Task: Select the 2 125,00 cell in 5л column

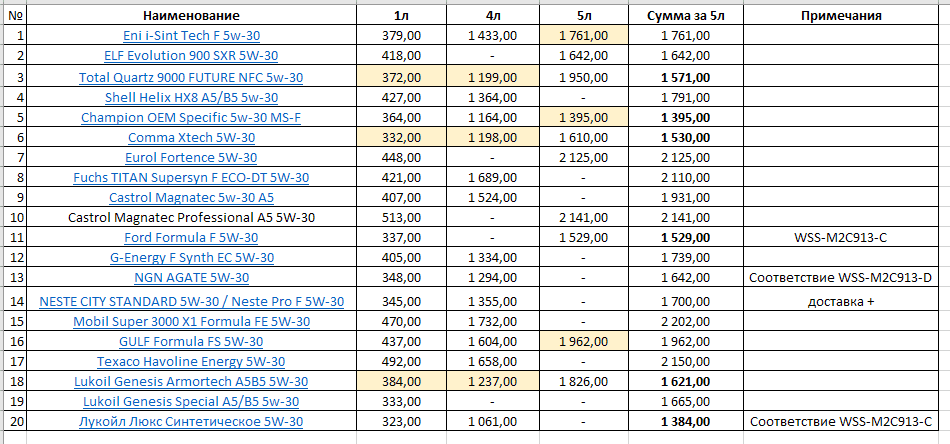Action: pyautogui.click(x=583, y=157)
